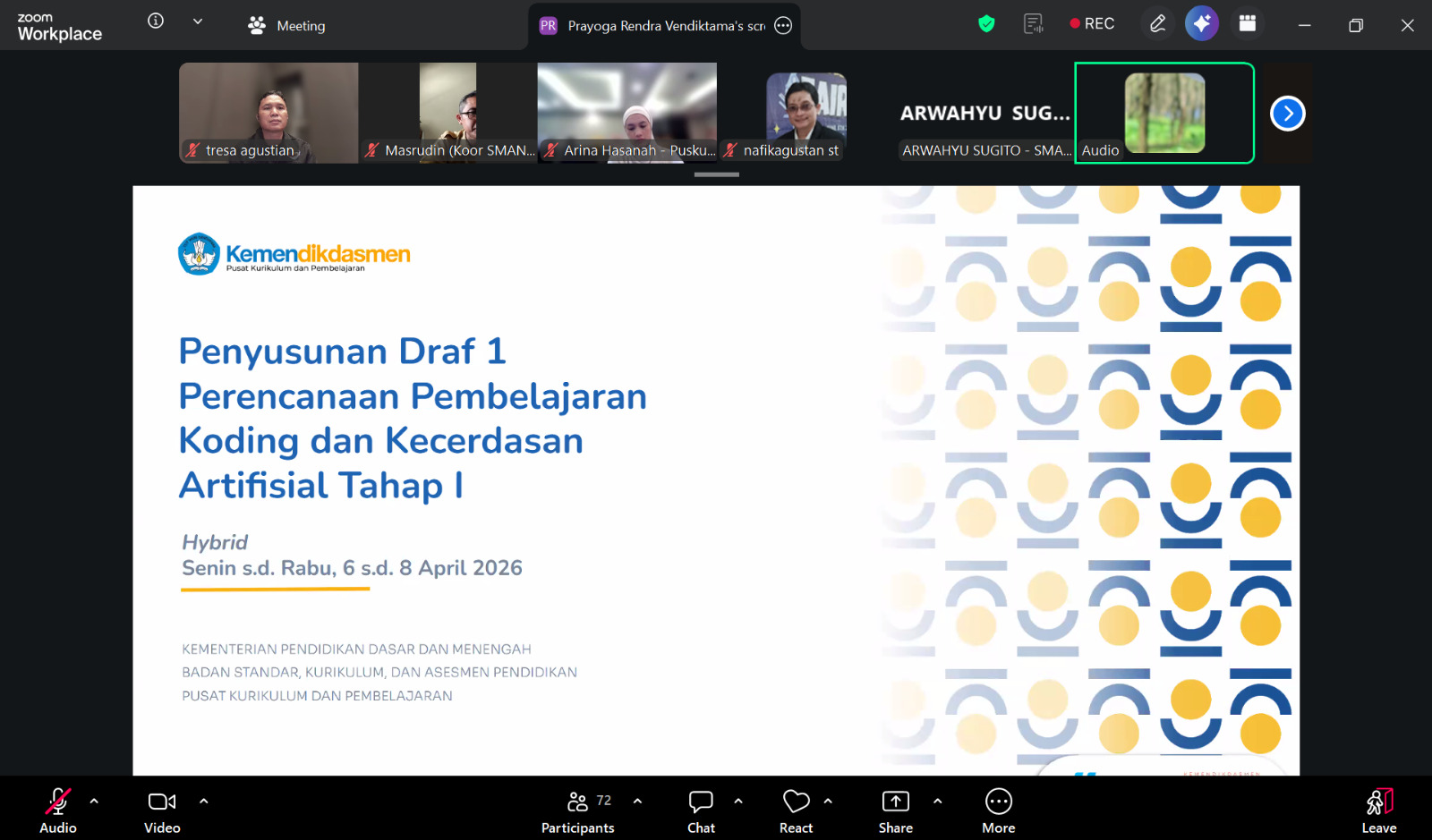Leave the meeting

click(x=1378, y=810)
